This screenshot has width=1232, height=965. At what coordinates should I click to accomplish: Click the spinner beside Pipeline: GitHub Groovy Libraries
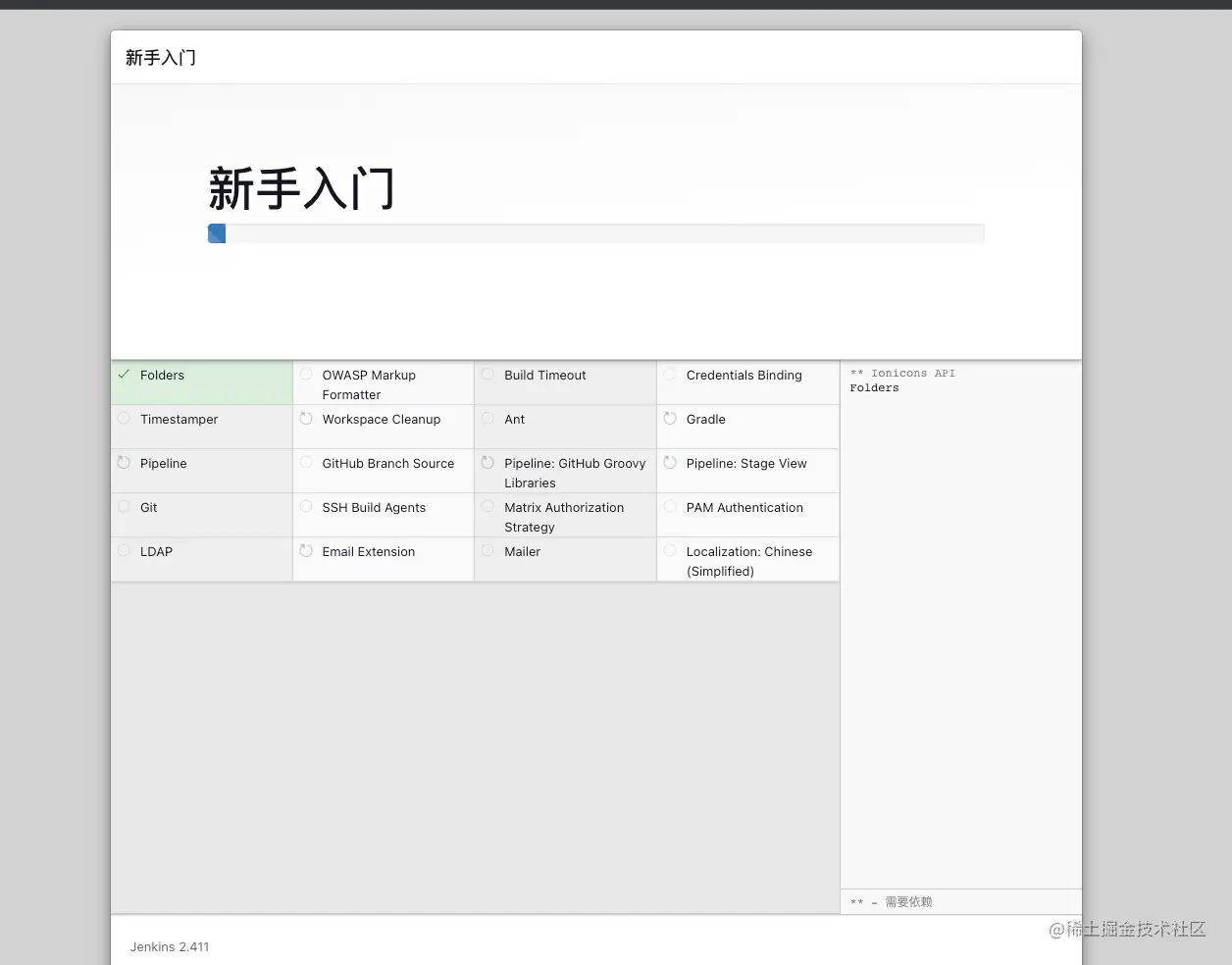tap(488, 462)
